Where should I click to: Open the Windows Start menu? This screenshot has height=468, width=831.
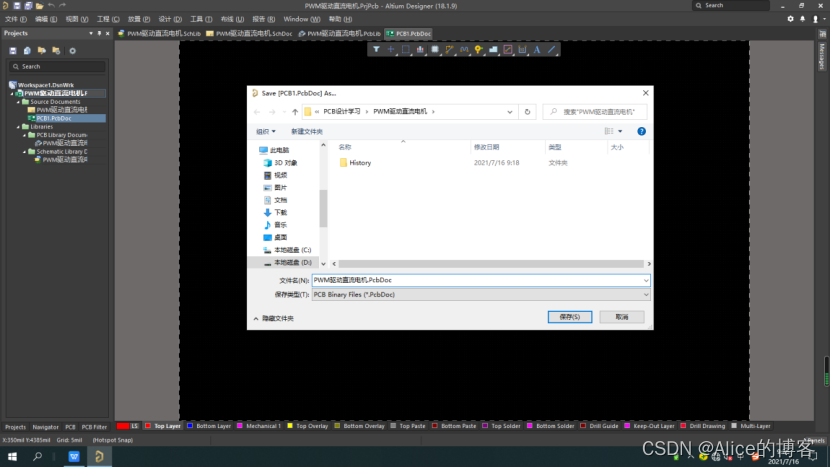(12, 456)
